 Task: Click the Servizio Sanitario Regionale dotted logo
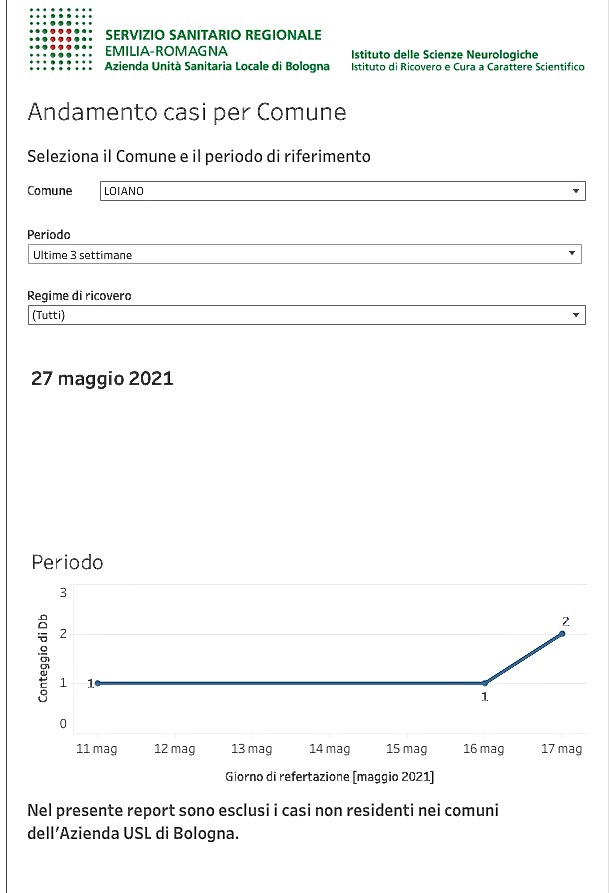click(x=61, y=39)
